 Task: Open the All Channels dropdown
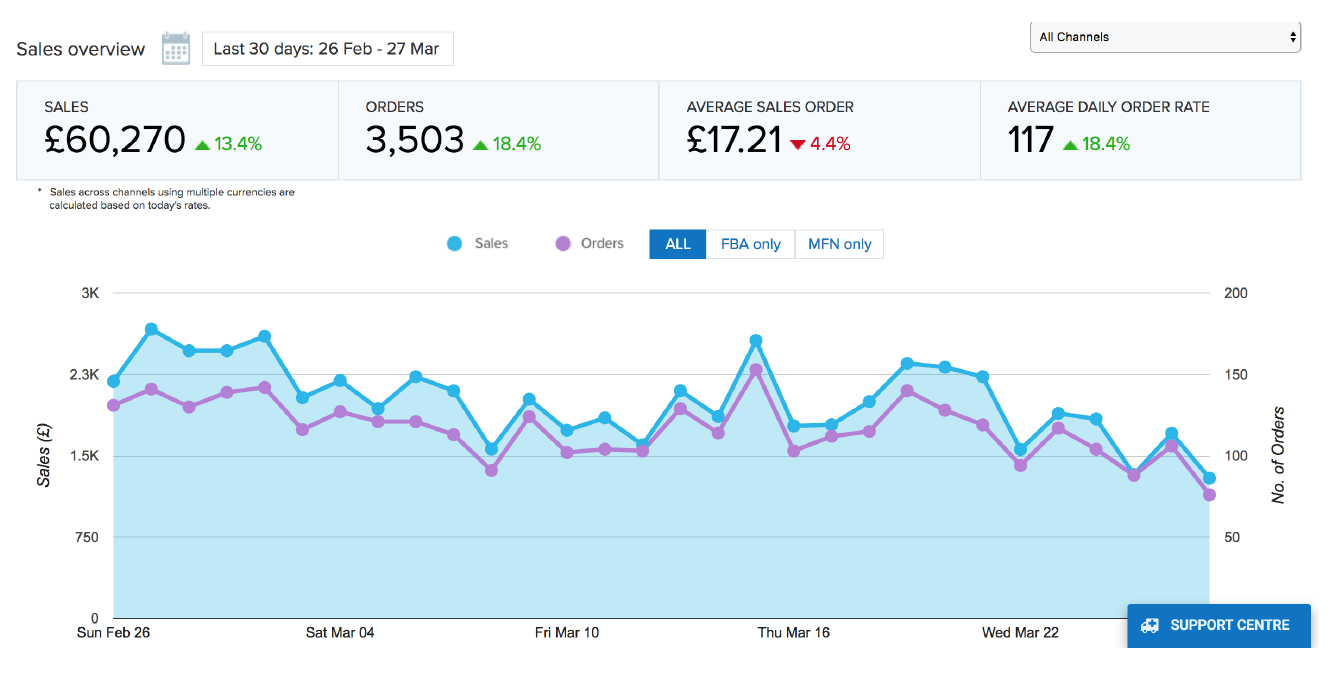tap(1164, 37)
